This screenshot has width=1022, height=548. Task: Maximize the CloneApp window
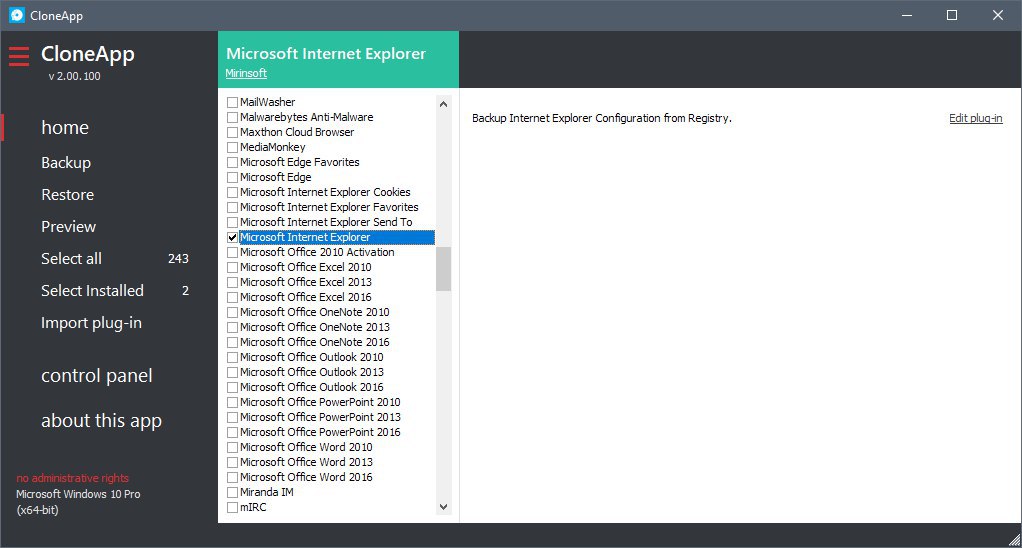tap(952, 15)
